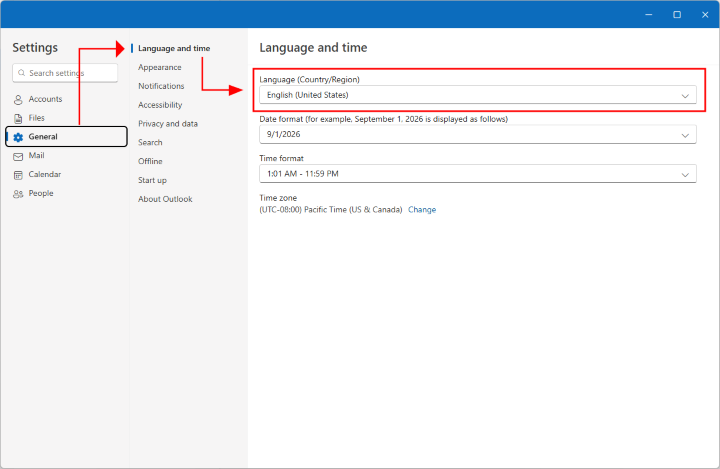Click the Mail envelope icon
Viewport: 720px width, 469px height.
pyautogui.click(x=18, y=156)
